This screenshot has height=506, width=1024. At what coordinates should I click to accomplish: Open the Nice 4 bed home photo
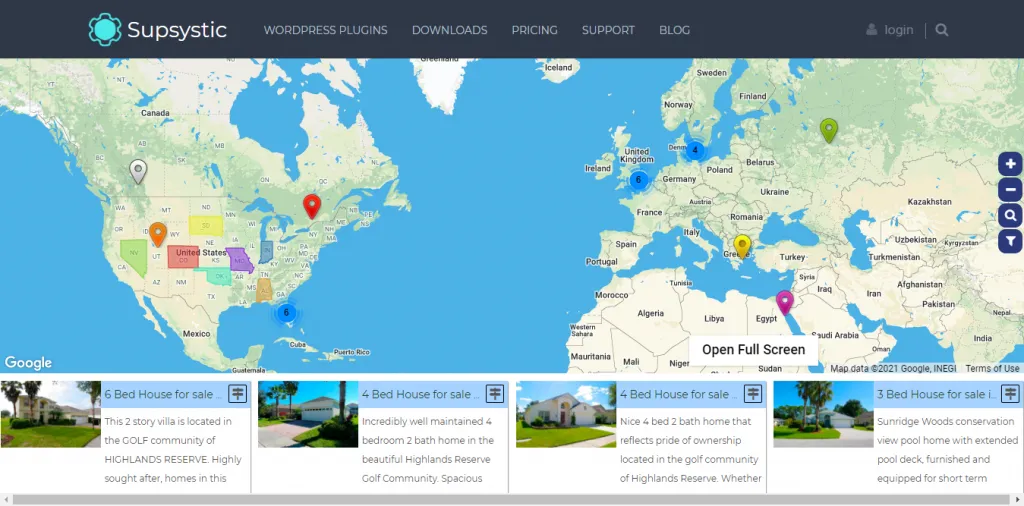(x=566, y=414)
